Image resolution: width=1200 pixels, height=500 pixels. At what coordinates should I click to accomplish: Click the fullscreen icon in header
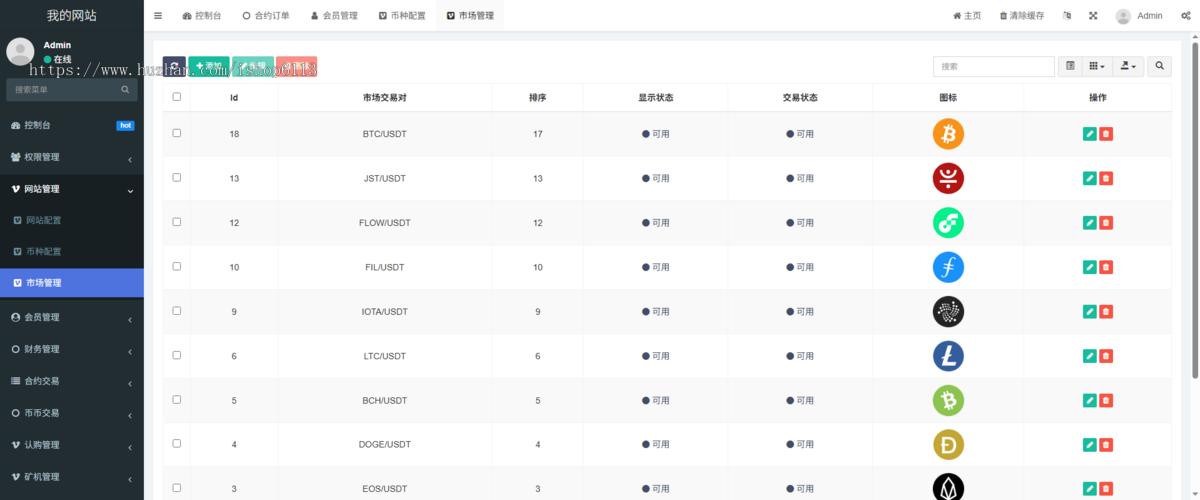(x=1093, y=16)
